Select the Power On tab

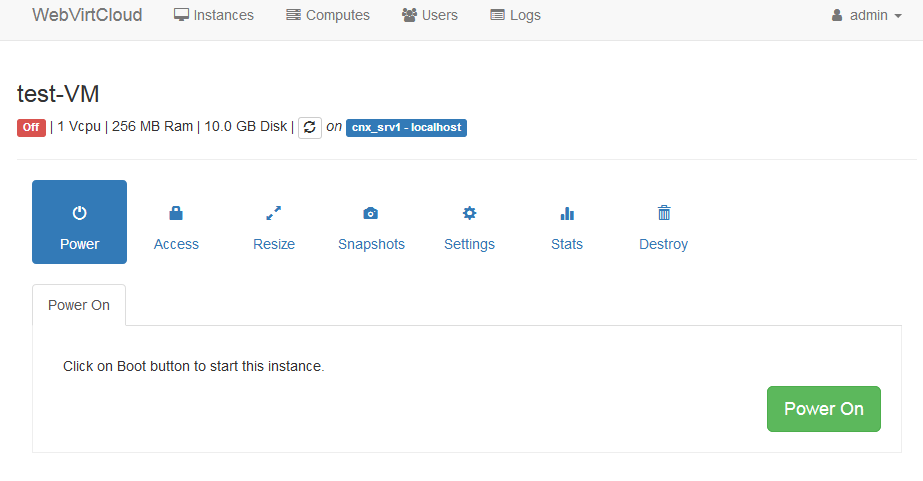[79, 305]
